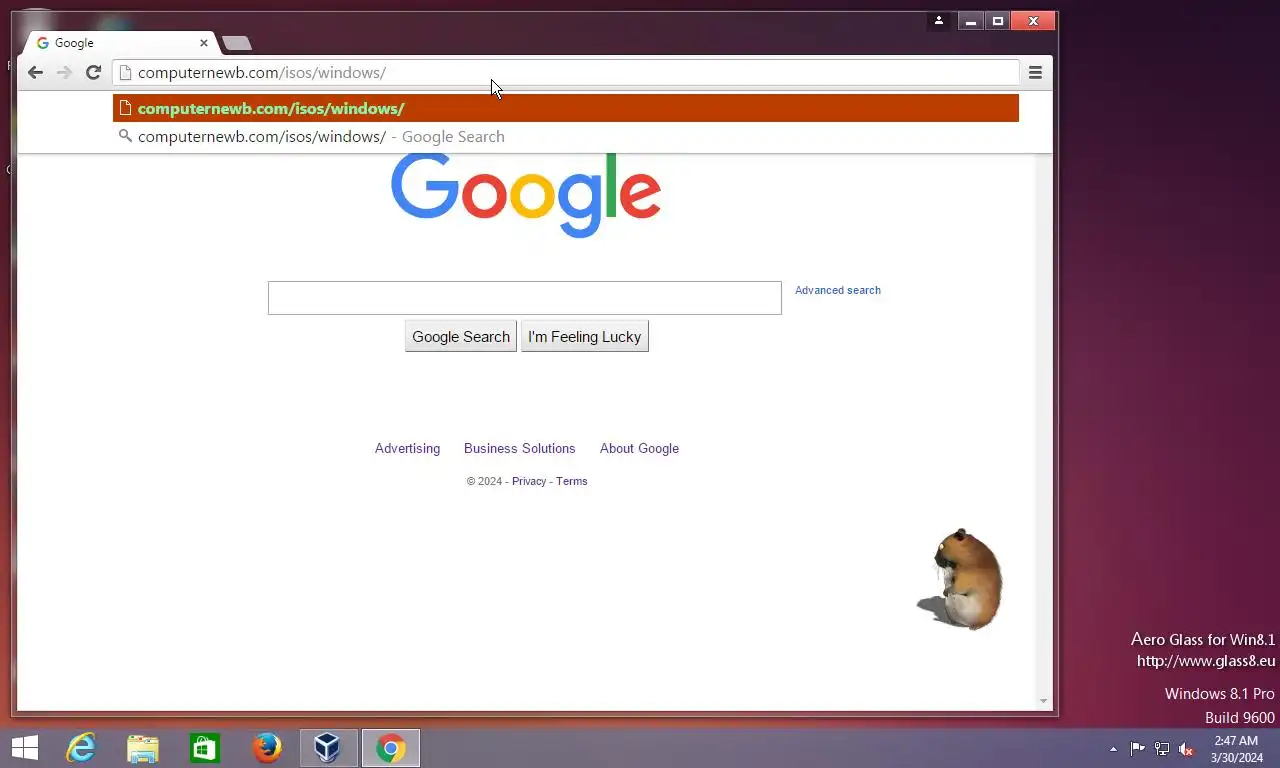Click the hamster desktop pet
1280x768 pixels.
(960, 580)
